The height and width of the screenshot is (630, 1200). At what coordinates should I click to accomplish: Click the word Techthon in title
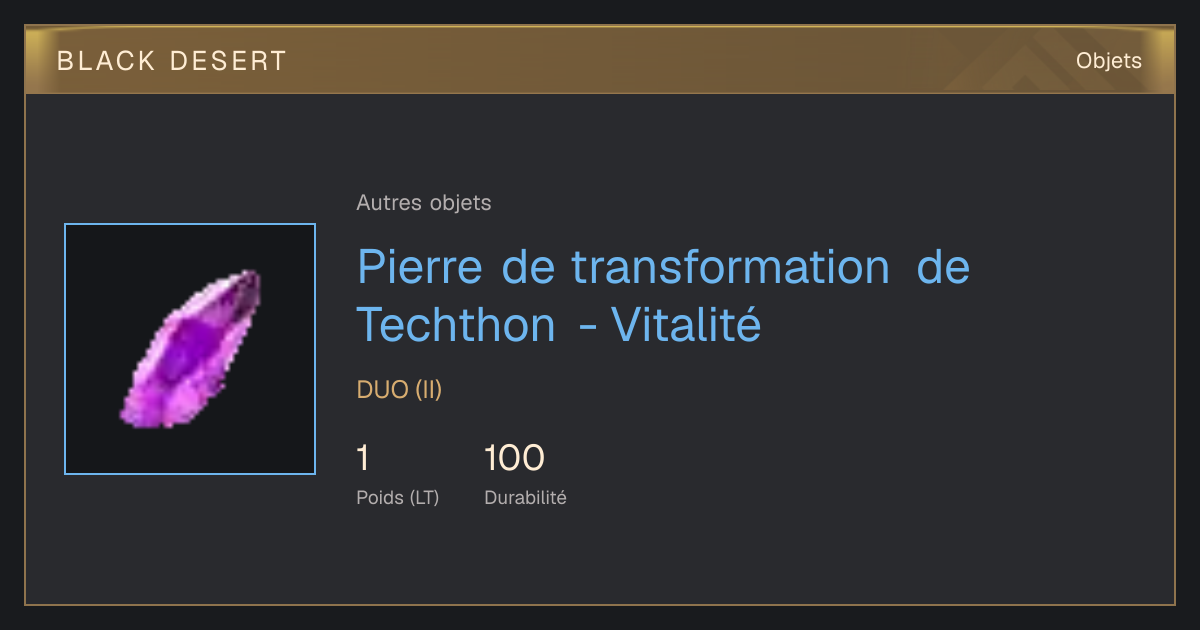coord(456,324)
